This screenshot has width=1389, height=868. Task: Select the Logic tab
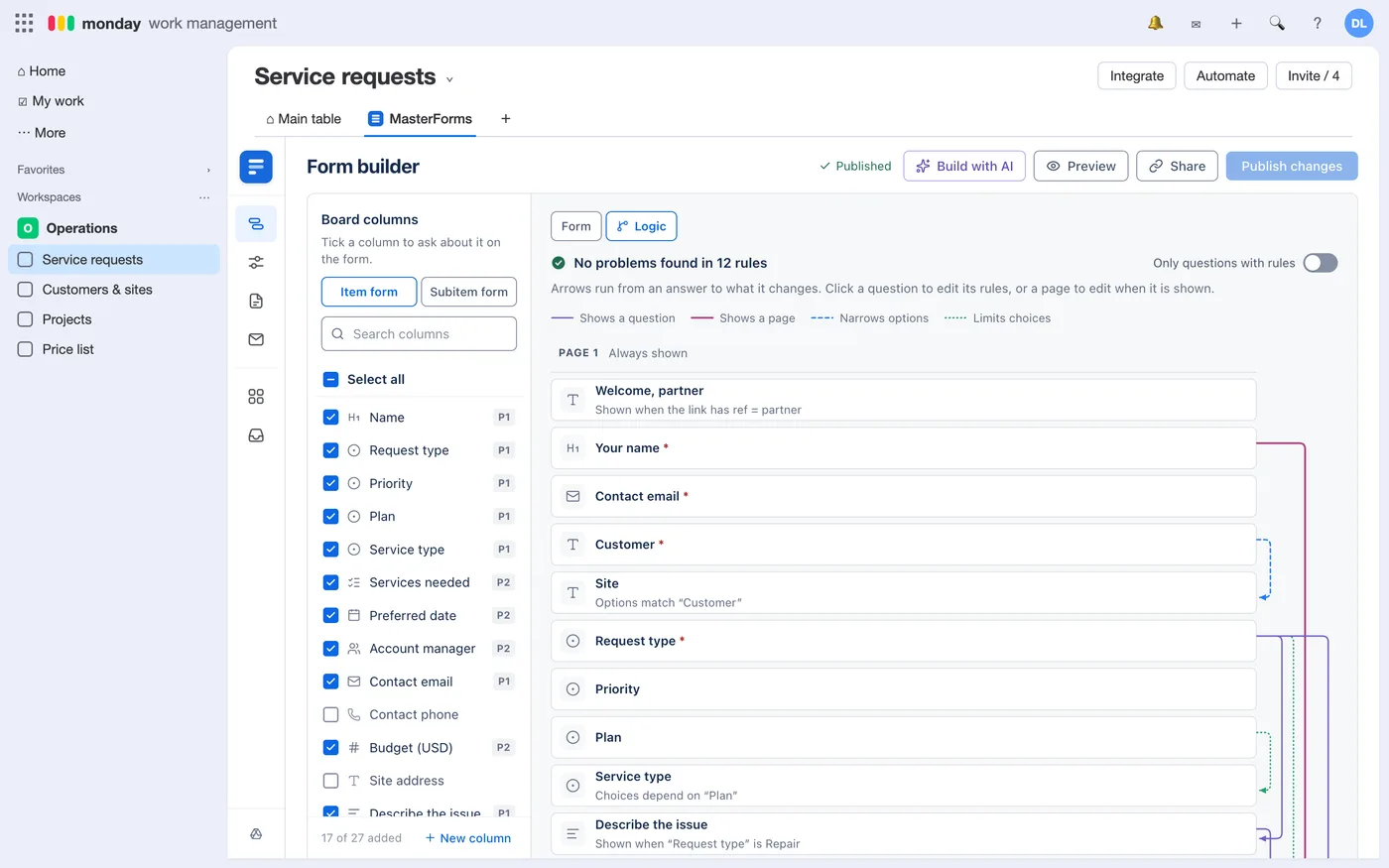point(642,226)
